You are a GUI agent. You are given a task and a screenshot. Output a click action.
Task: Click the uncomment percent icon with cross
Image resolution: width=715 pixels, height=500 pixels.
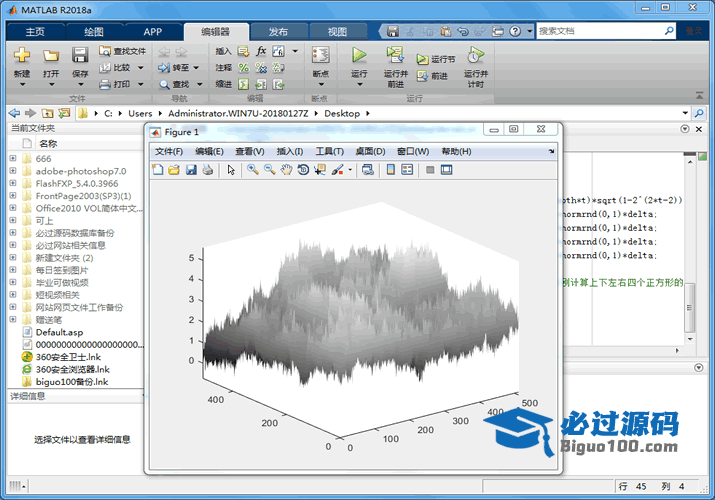(x=261, y=68)
